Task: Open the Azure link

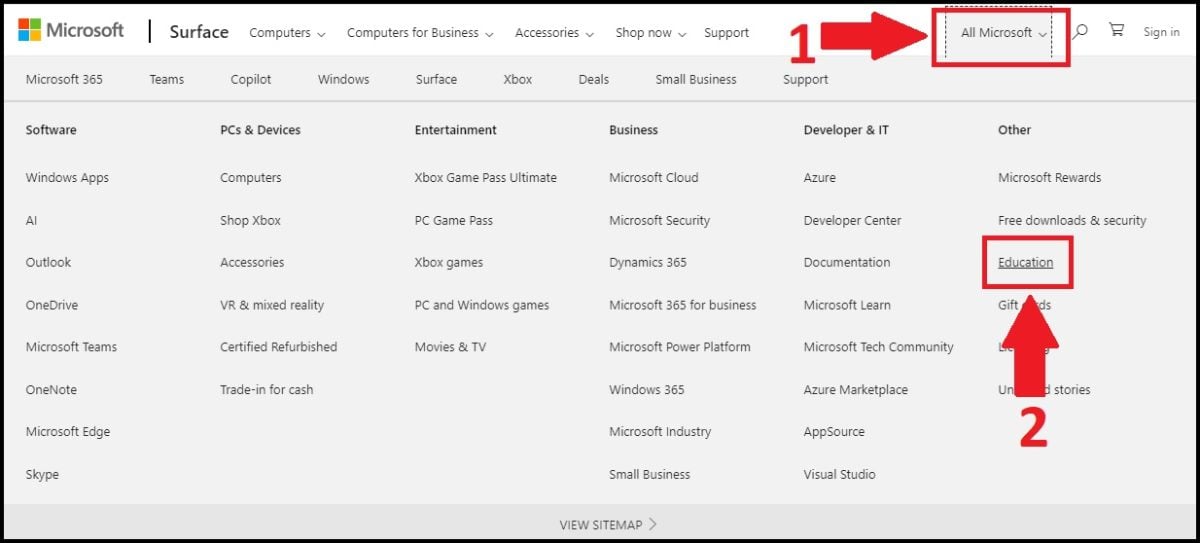Action: click(x=820, y=178)
